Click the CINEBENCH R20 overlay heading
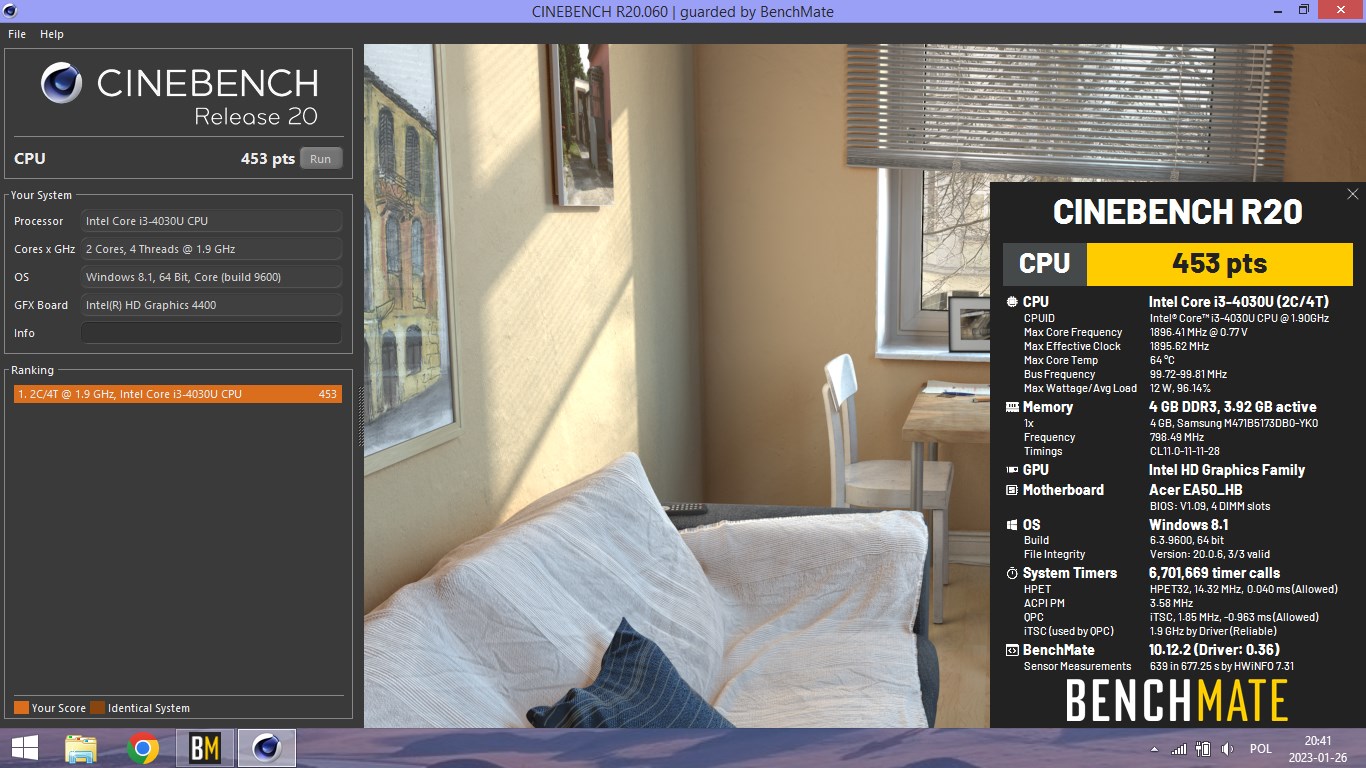1366x768 pixels. click(1177, 212)
